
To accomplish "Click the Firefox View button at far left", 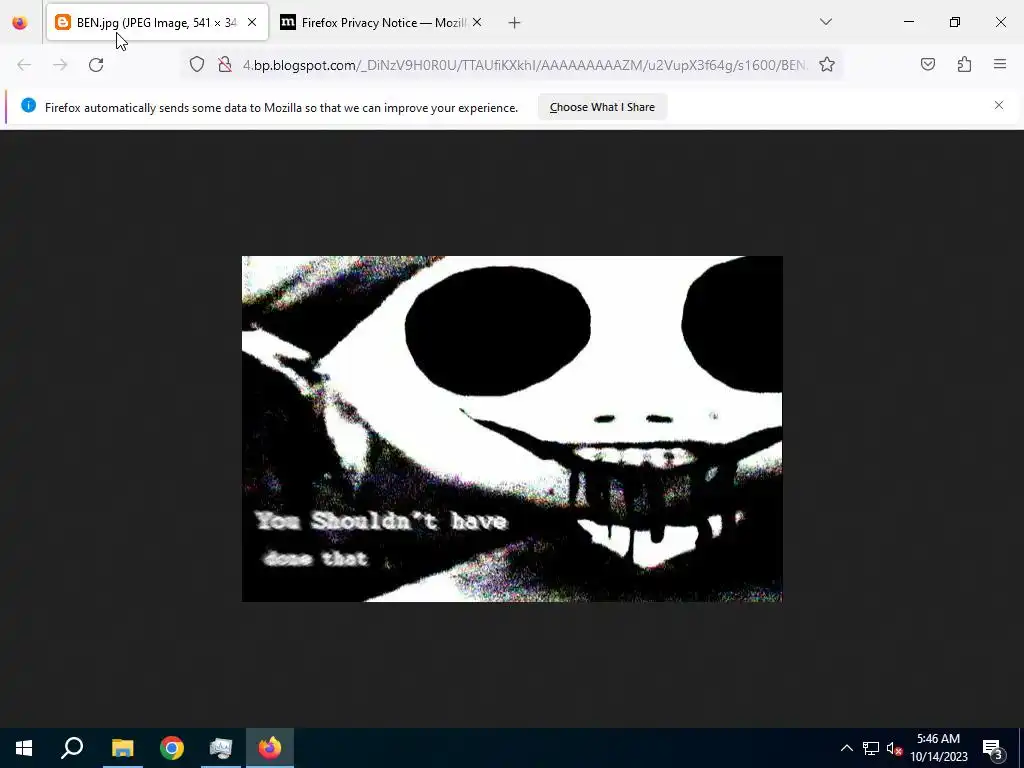I will (20, 23).
